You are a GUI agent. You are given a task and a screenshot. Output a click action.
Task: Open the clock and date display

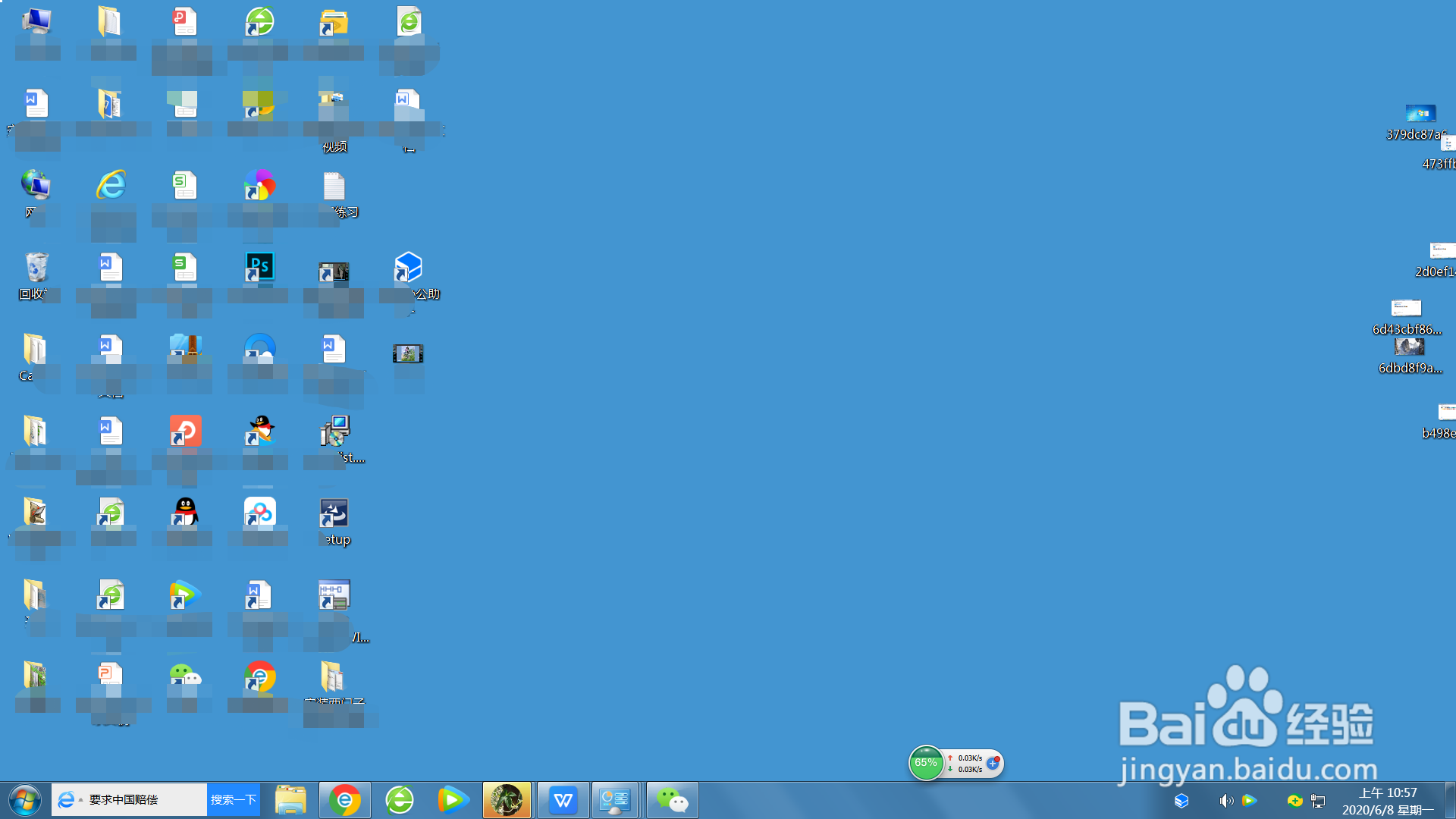[x=1387, y=801]
